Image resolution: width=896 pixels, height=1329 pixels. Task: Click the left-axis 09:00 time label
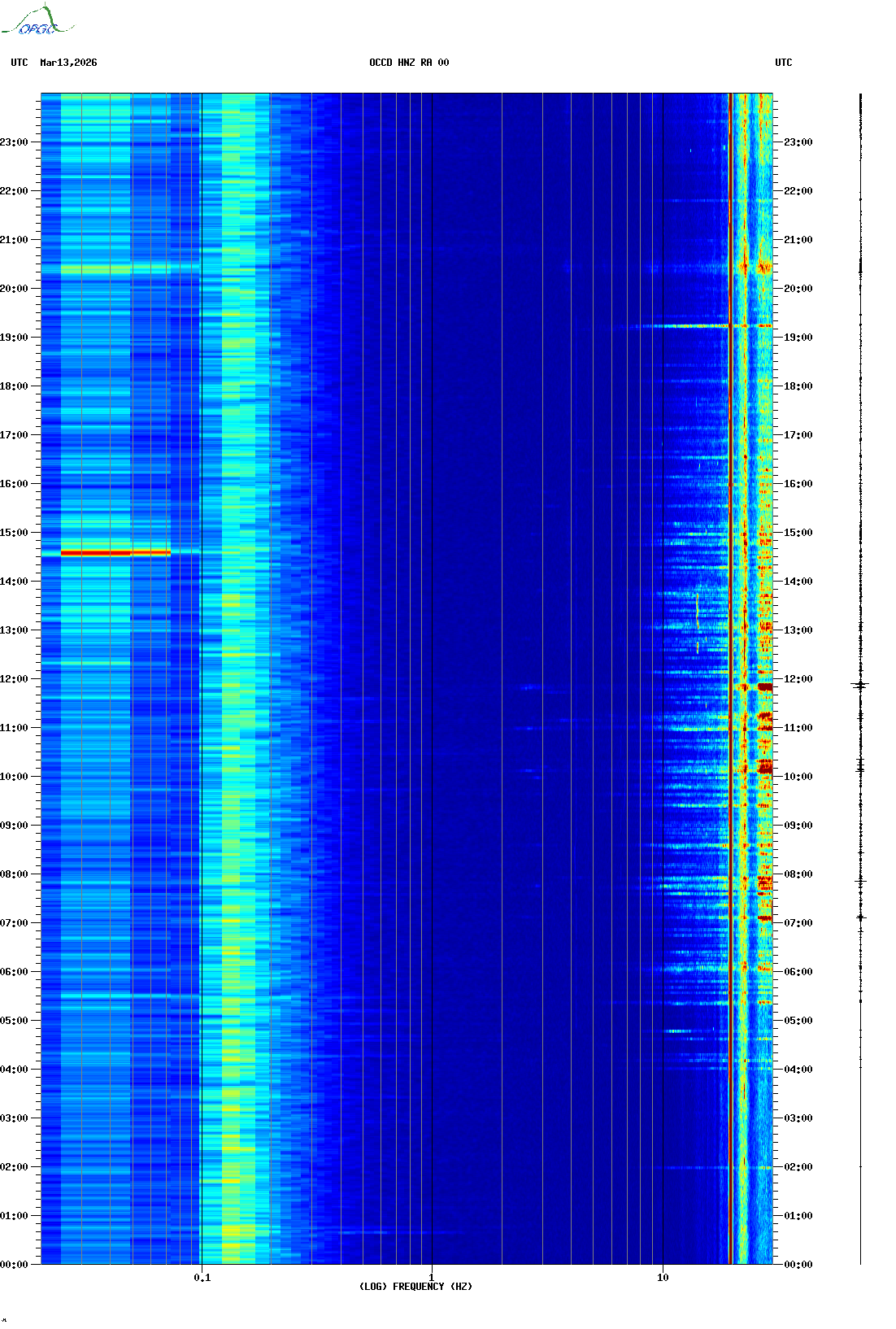click(x=14, y=826)
